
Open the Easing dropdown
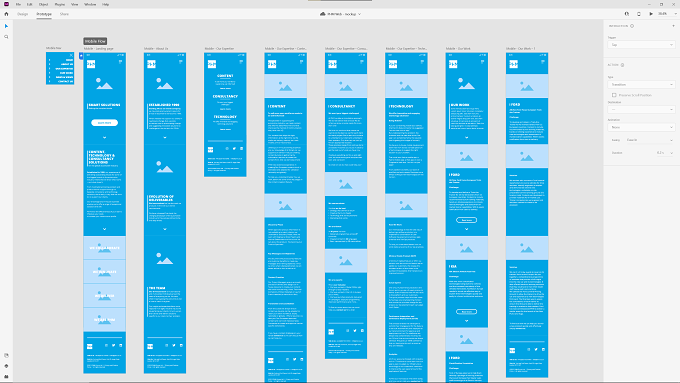[x=650, y=140]
